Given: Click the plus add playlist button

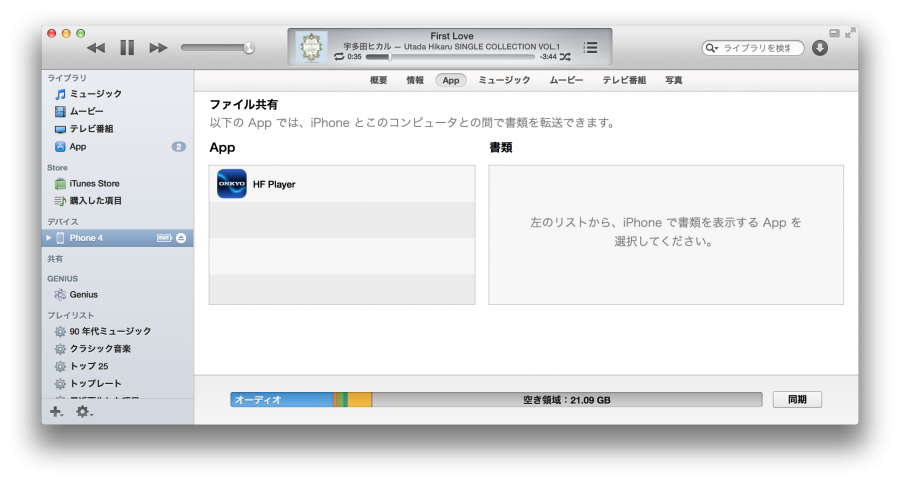Looking at the screenshot, I should (56, 411).
